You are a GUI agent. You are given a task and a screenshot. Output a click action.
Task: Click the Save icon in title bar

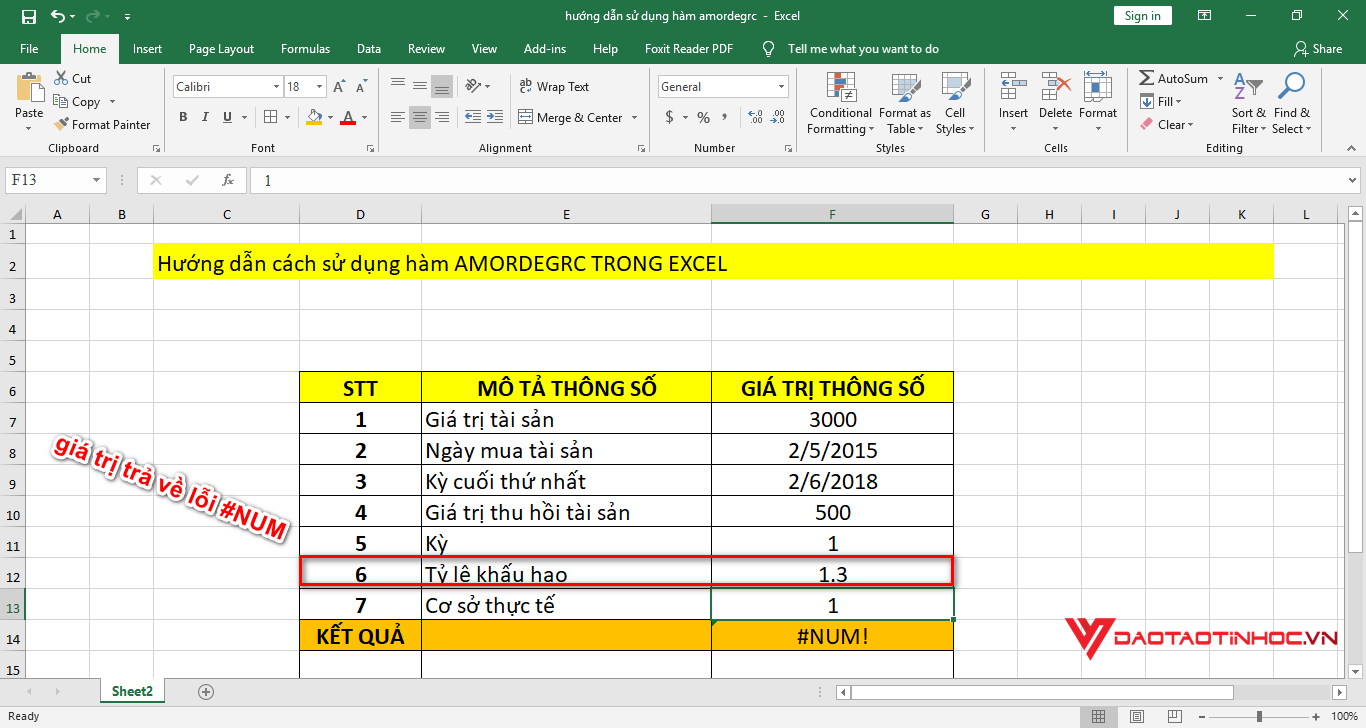pos(29,16)
